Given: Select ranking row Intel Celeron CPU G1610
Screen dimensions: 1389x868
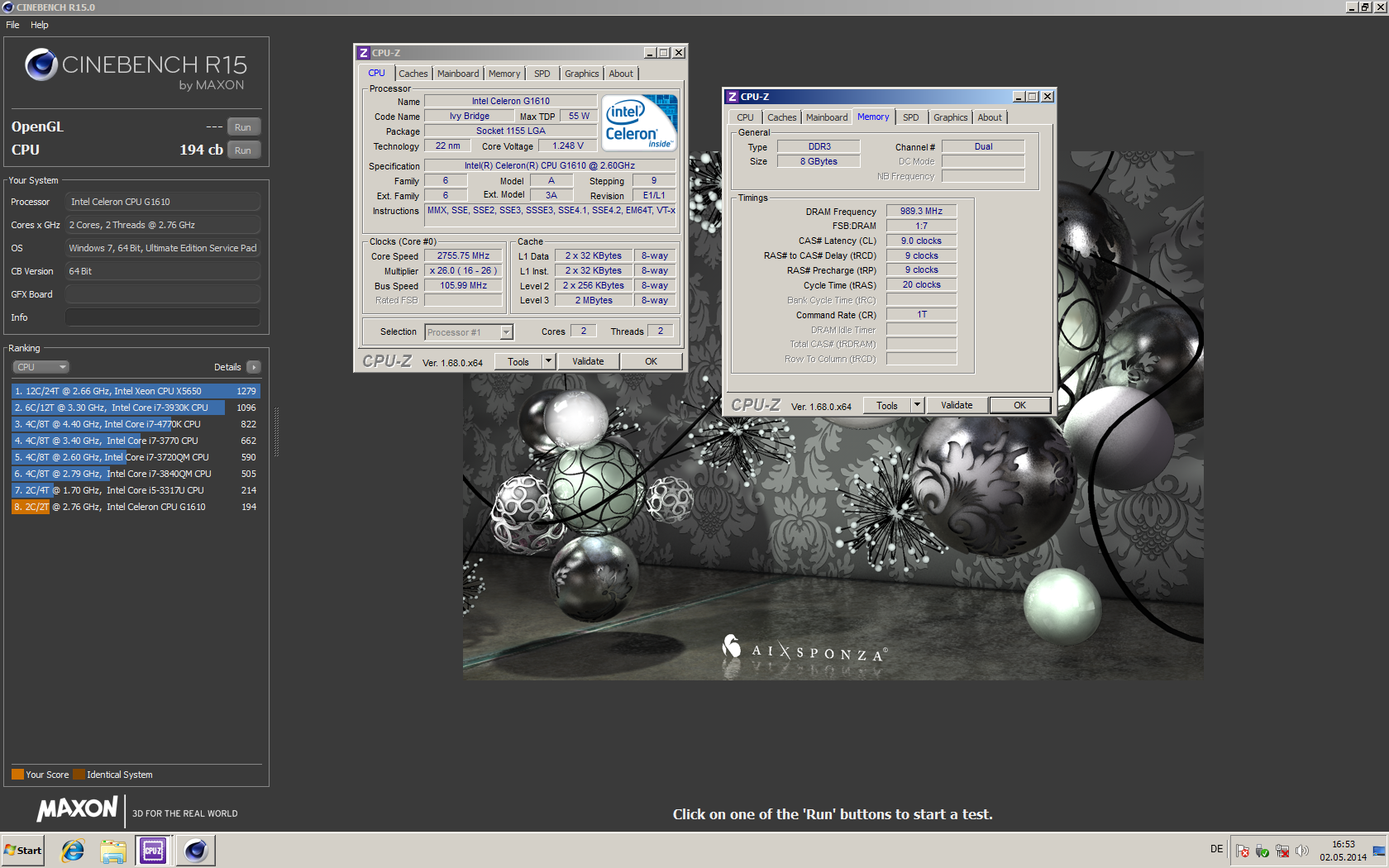Looking at the screenshot, I should [136, 507].
